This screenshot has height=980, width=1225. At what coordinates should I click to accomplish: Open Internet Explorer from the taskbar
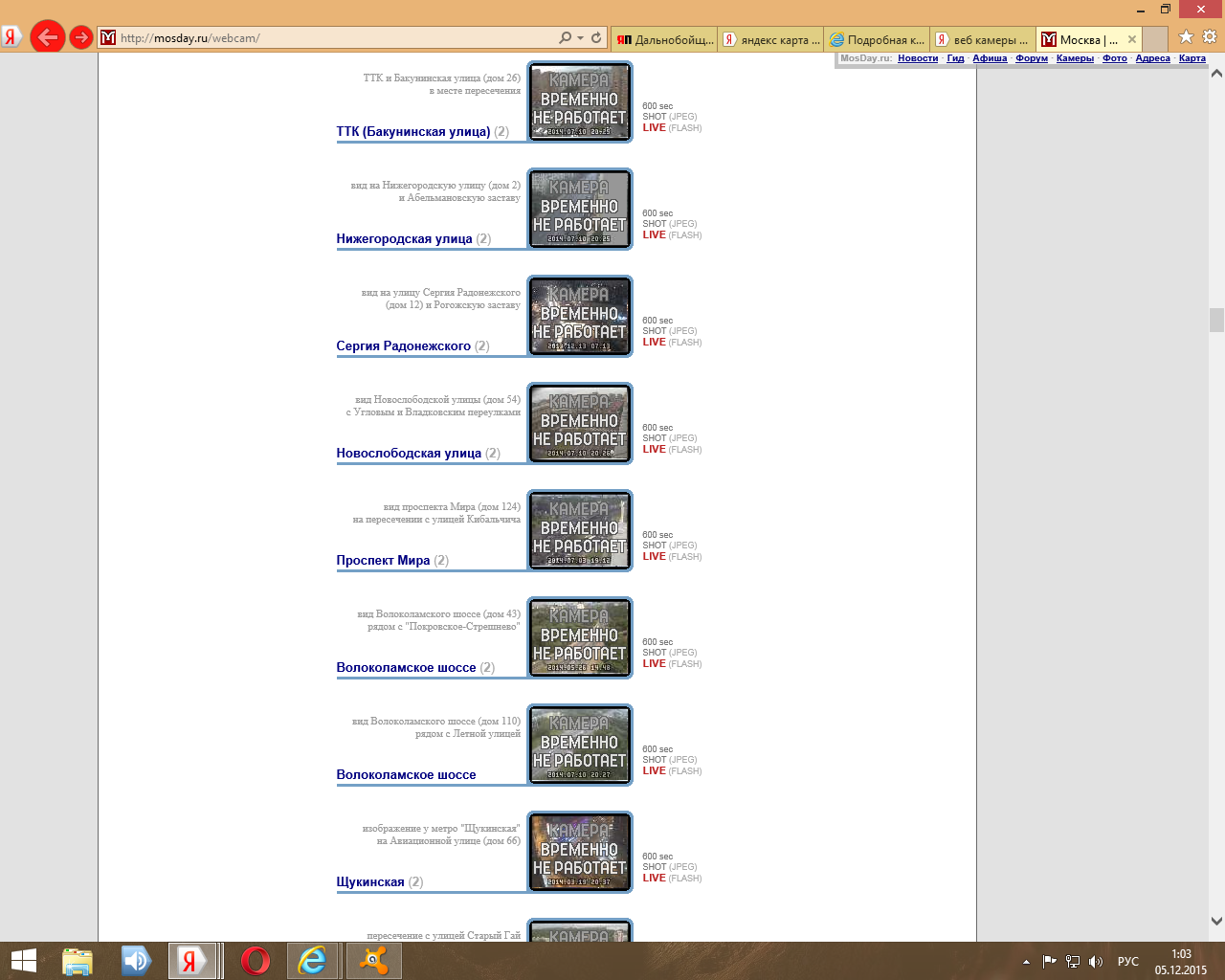click(312, 960)
